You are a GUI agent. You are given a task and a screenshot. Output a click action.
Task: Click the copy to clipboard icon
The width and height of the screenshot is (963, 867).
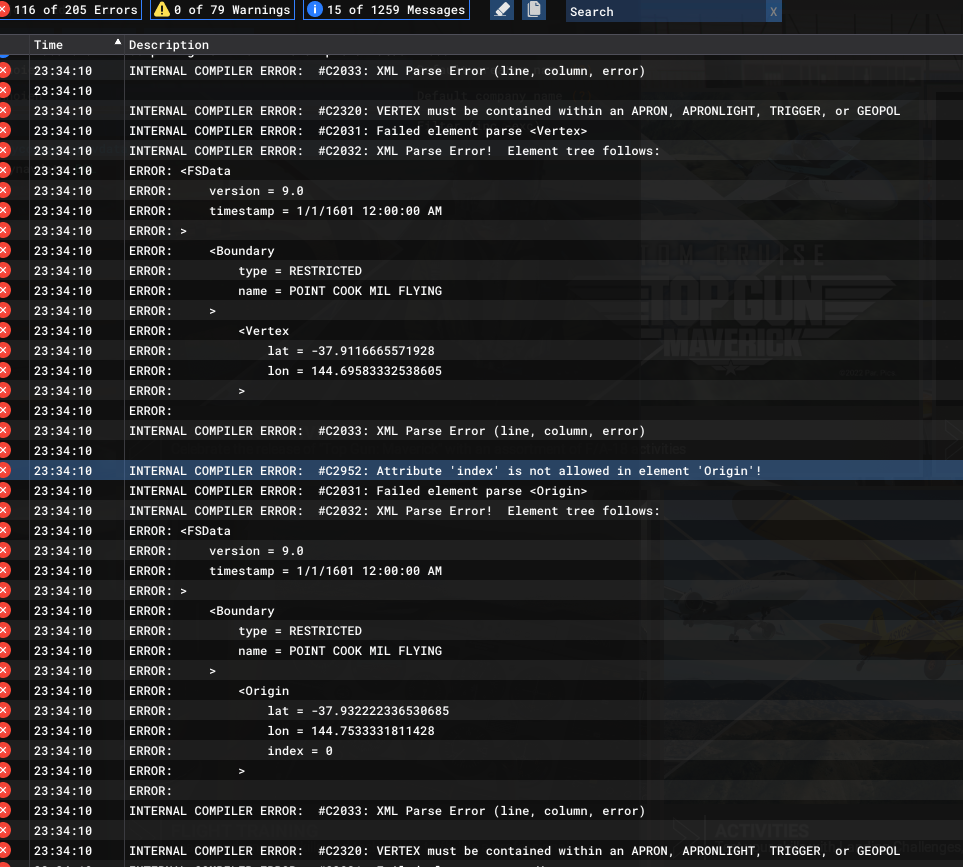(x=534, y=10)
